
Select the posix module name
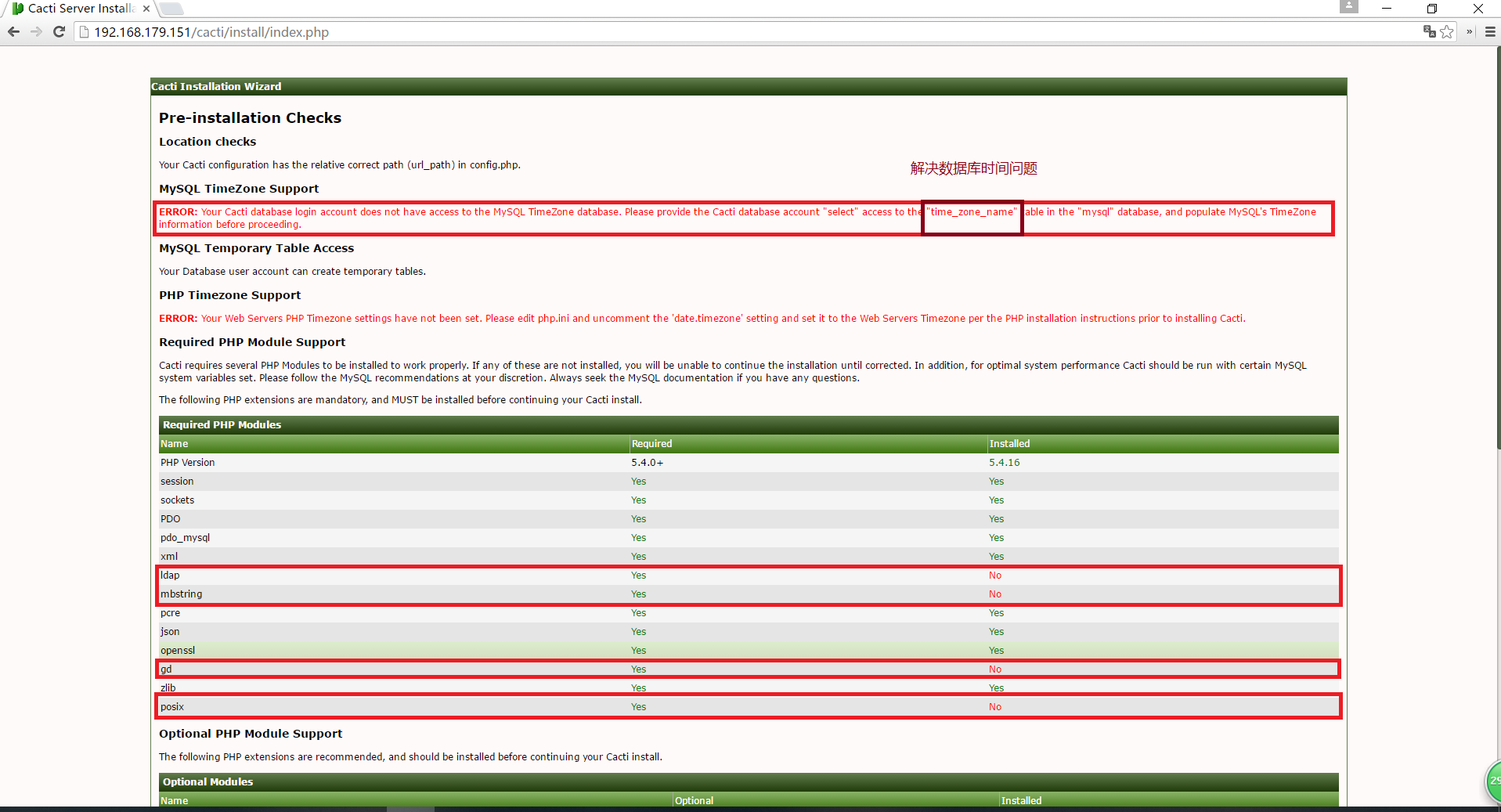pyautogui.click(x=172, y=707)
